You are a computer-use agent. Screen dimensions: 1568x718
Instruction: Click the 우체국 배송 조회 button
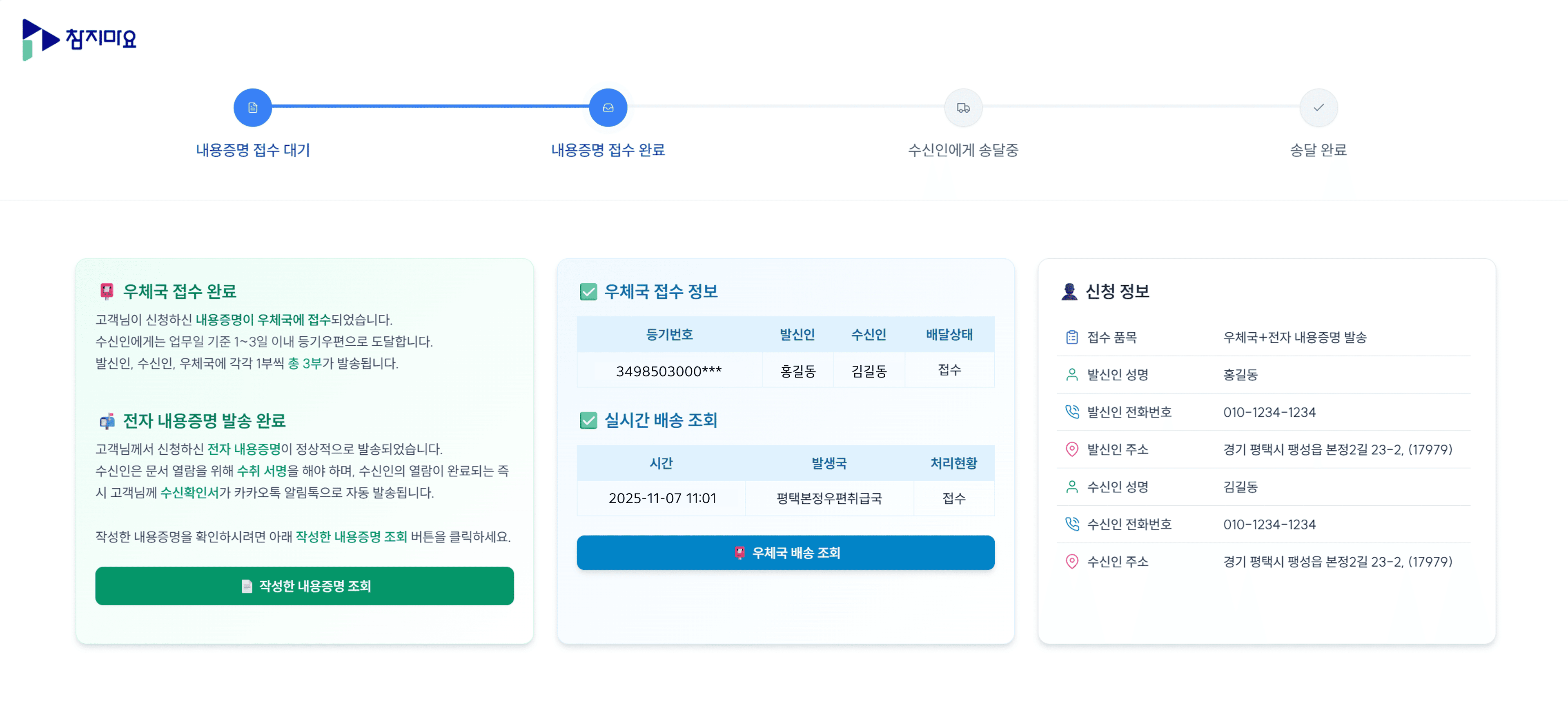[786, 553]
